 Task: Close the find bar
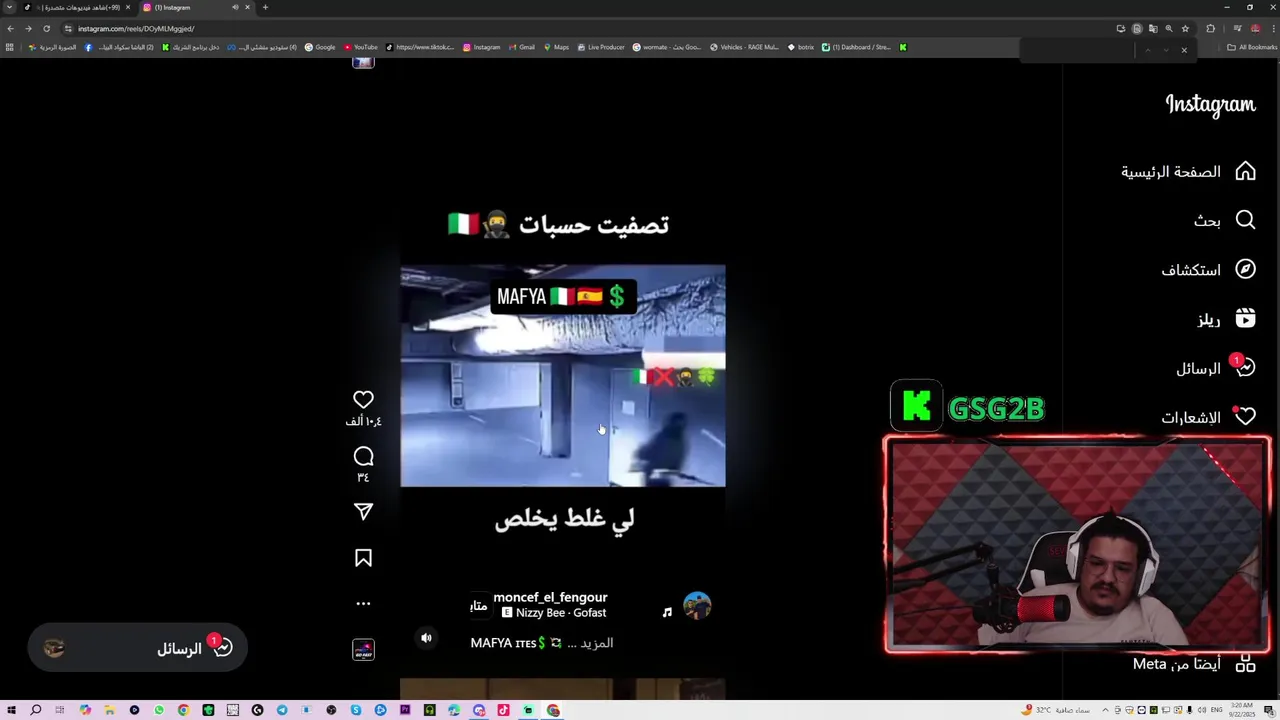tap(1184, 50)
